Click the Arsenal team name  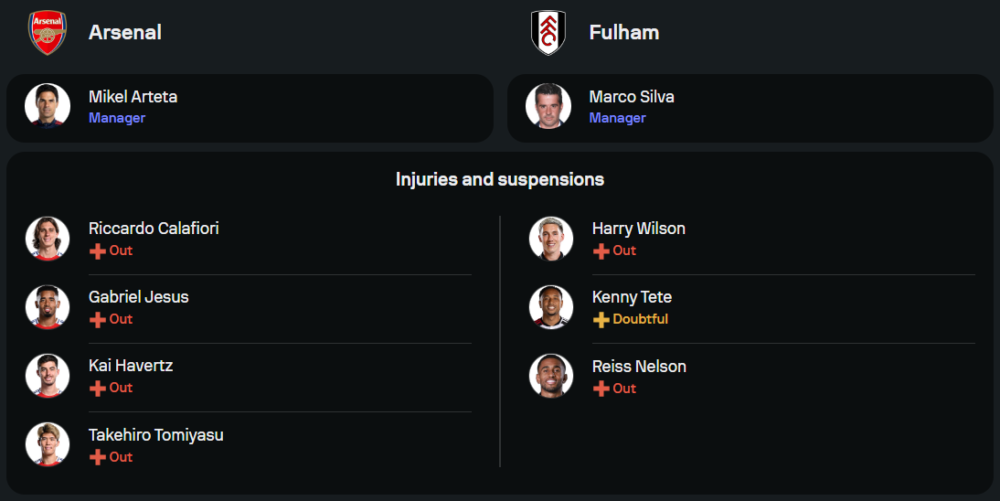pyautogui.click(x=125, y=32)
